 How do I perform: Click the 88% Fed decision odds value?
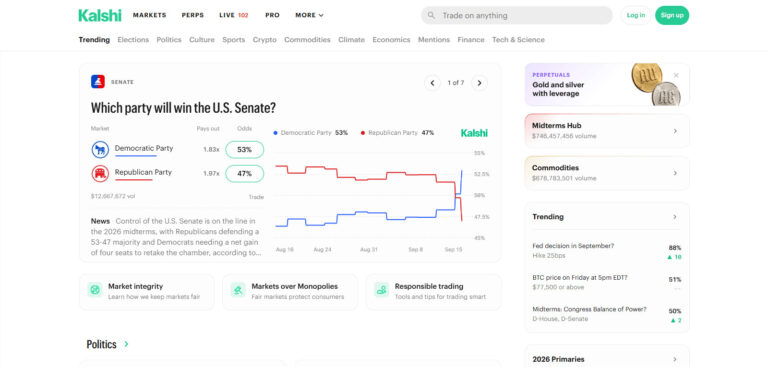[x=674, y=247]
